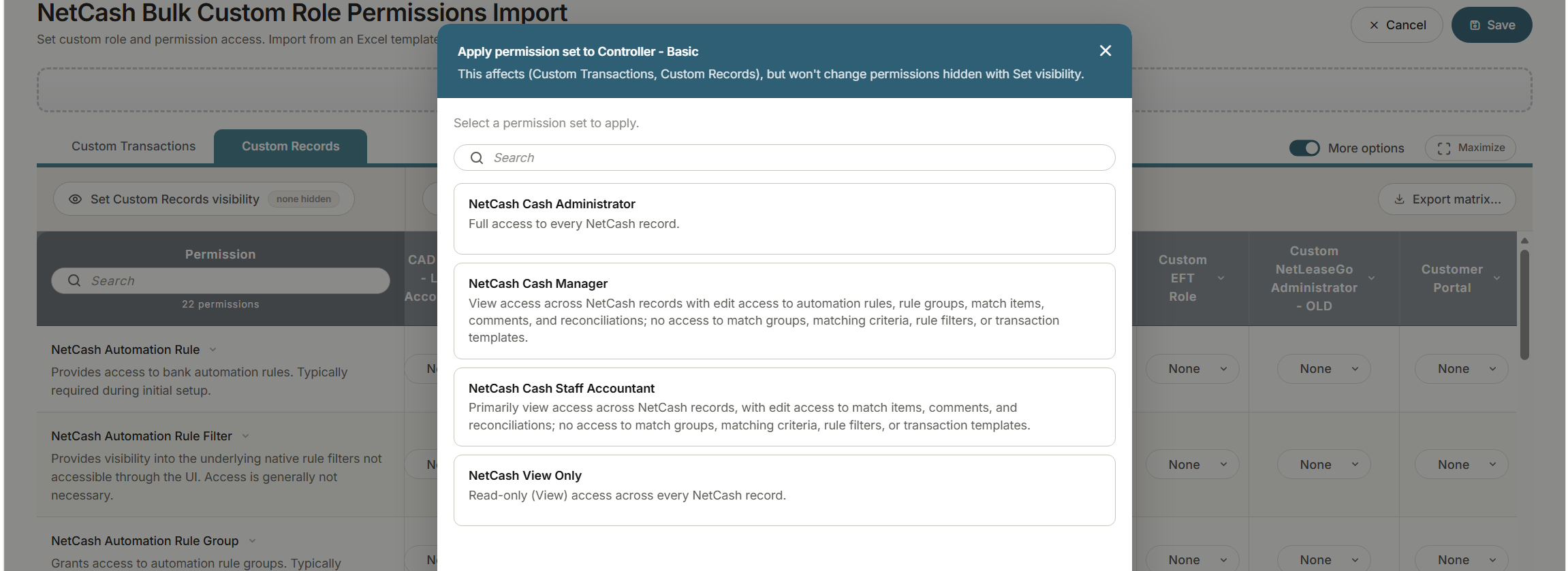The width and height of the screenshot is (1568, 571).
Task: Click the eye icon beside Set Custom Records visibility
Action: pyautogui.click(x=76, y=199)
